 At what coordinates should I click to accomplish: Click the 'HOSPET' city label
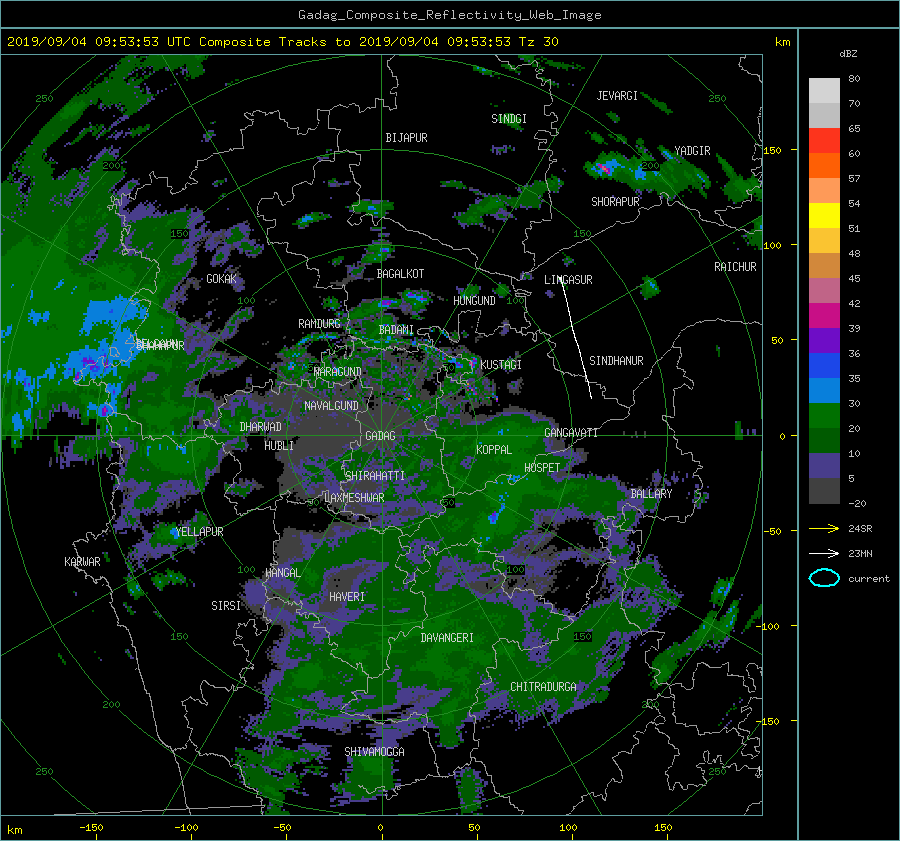pos(542,468)
